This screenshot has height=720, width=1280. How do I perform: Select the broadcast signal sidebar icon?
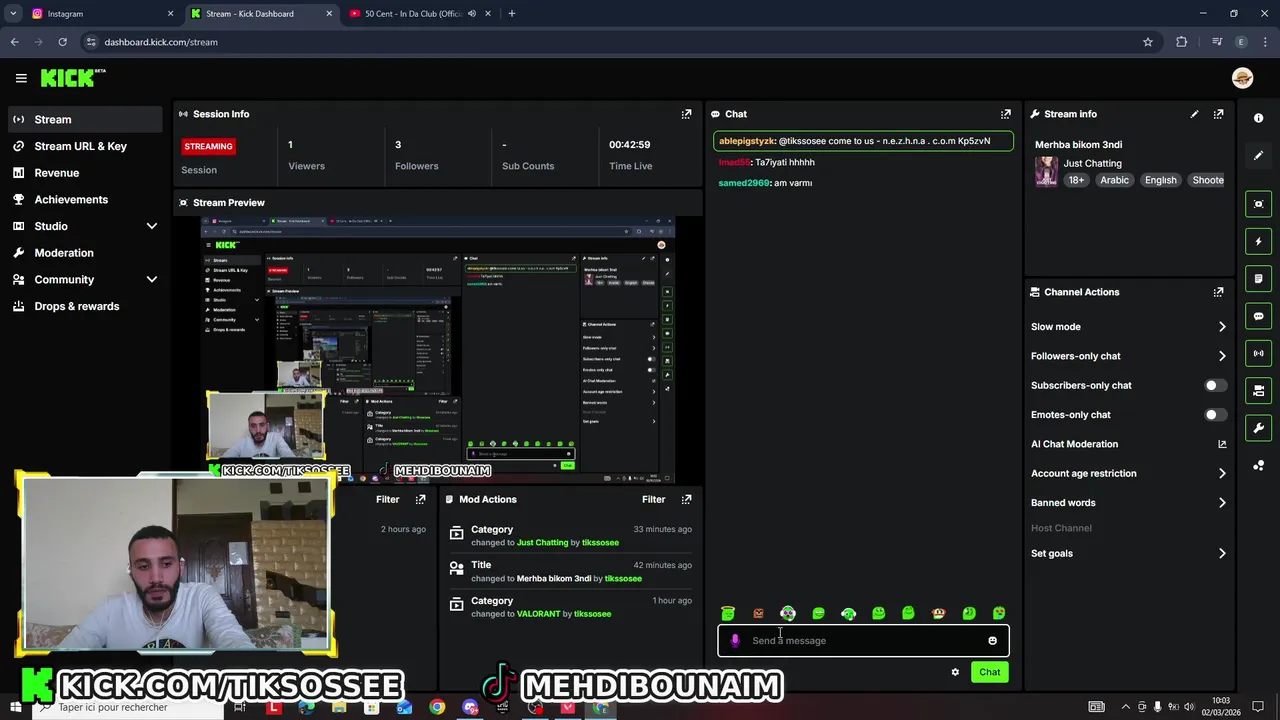point(1258,353)
